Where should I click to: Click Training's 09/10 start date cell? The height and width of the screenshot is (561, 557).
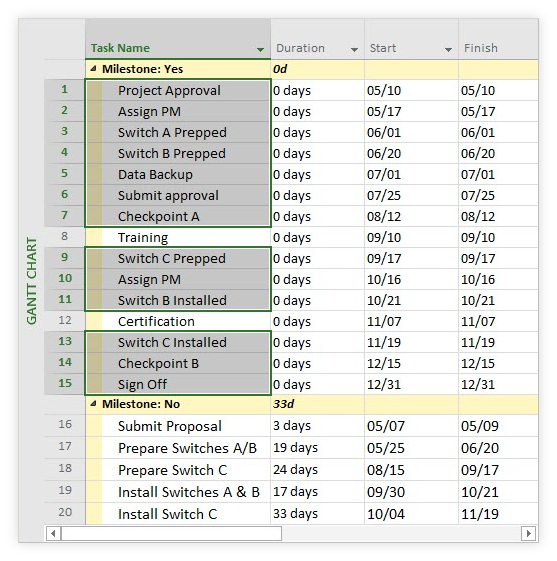(411, 237)
